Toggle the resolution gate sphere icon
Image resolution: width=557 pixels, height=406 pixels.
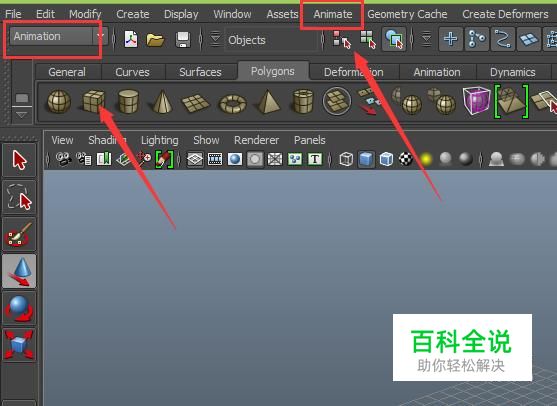(235, 159)
